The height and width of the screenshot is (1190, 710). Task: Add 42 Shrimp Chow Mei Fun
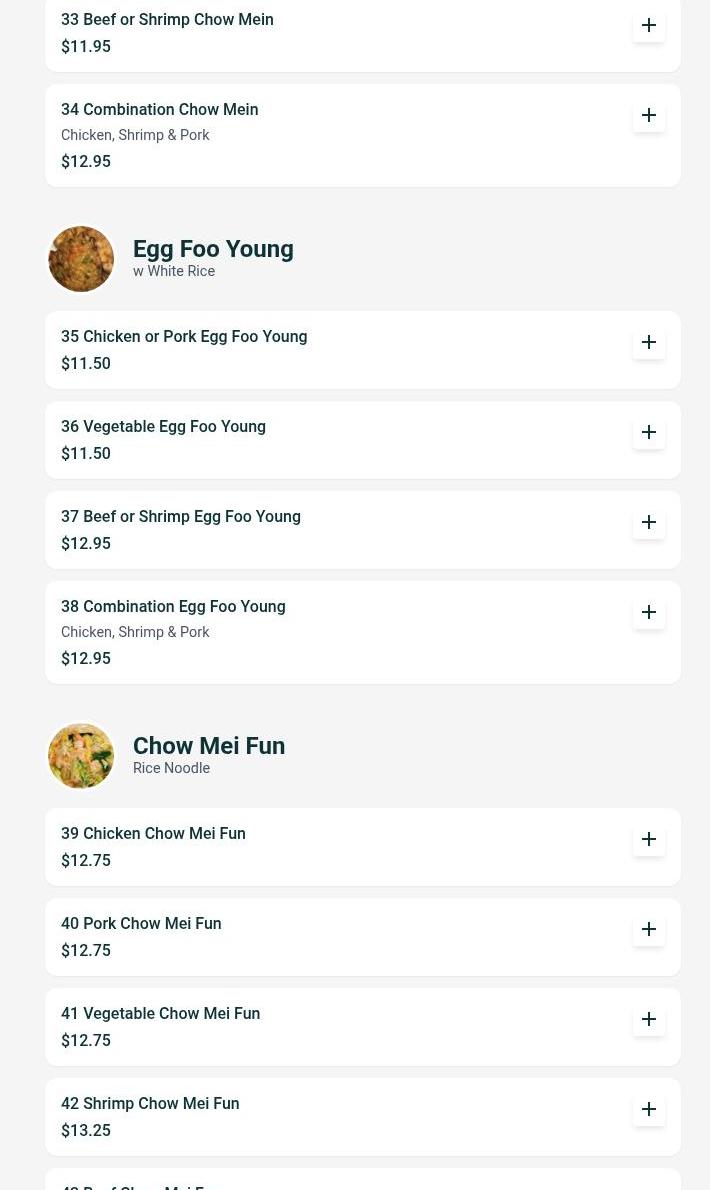649,1109
